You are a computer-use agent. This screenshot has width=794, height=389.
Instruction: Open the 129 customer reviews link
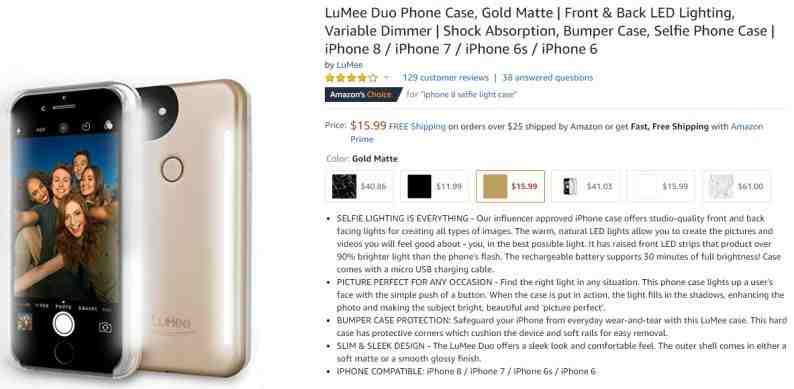tap(445, 77)
